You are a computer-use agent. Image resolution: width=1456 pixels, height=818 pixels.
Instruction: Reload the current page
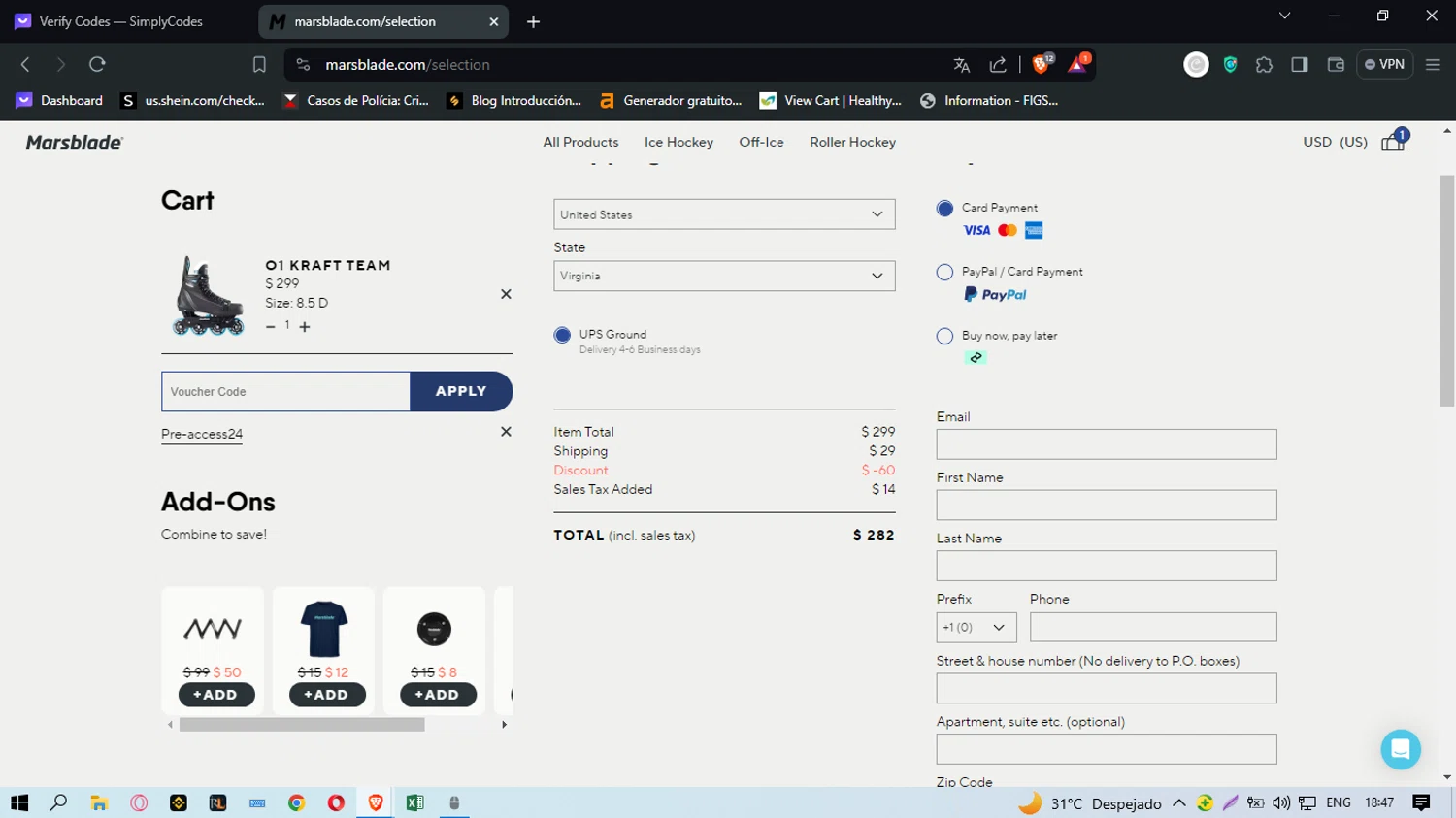point(97,65)
